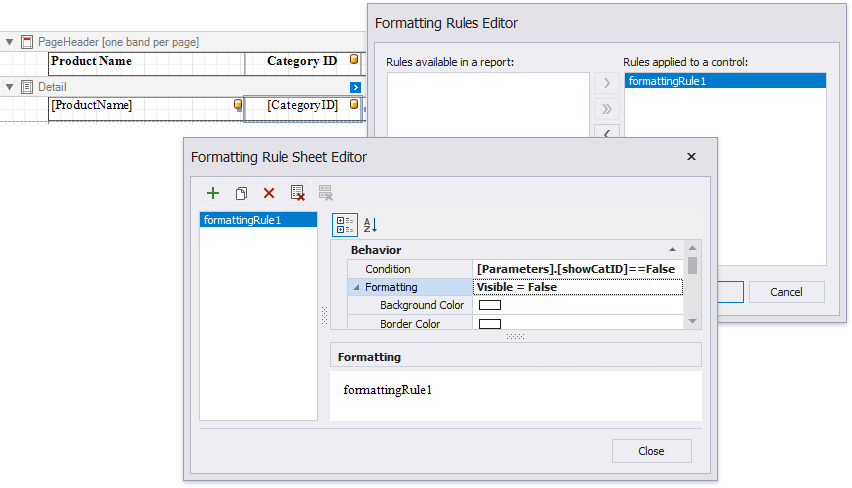852x488 pixels.
Task: Click the Clone rule copy icon
Action: pyautogui.click(x=241, y=193)
